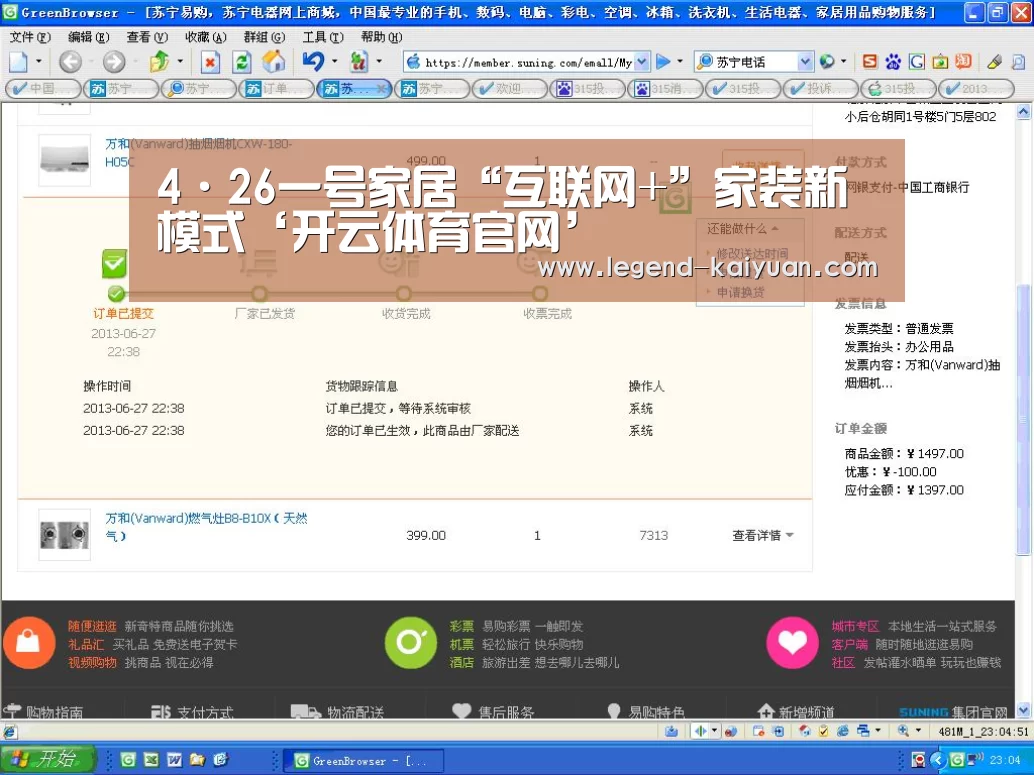The image size is (1034, 775).
Task: Switch to the 中国 tab
Action: pos(43,88)
